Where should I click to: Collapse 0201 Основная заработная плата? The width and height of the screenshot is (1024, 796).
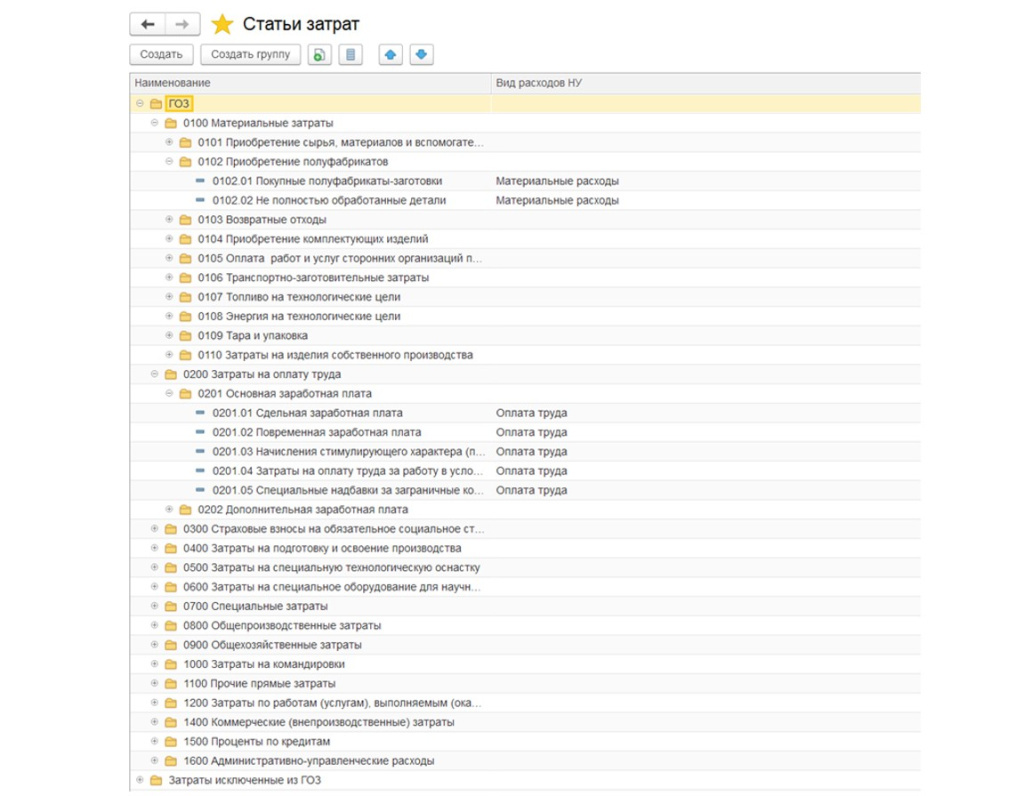click(x=169, y=394)
